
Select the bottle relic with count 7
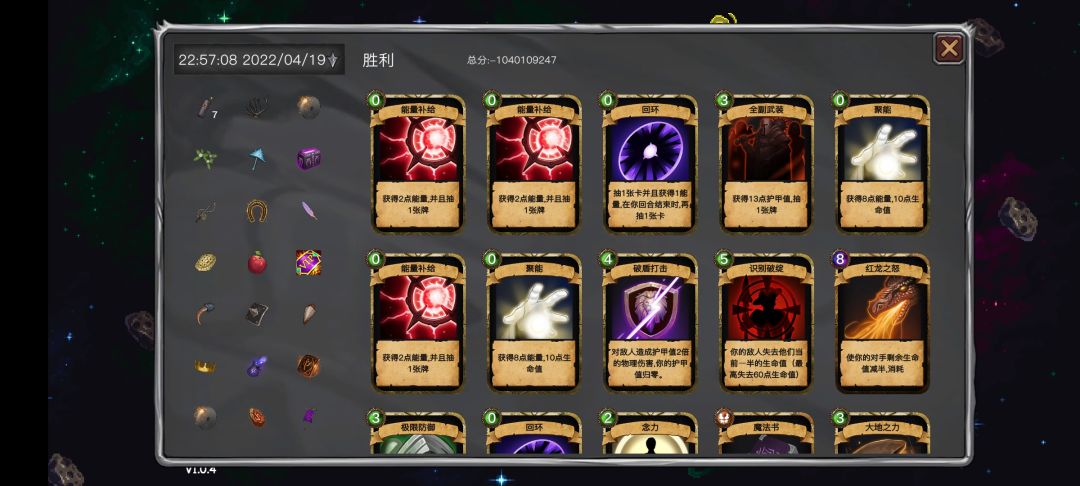pyautogui.click(x=206, y=107)
